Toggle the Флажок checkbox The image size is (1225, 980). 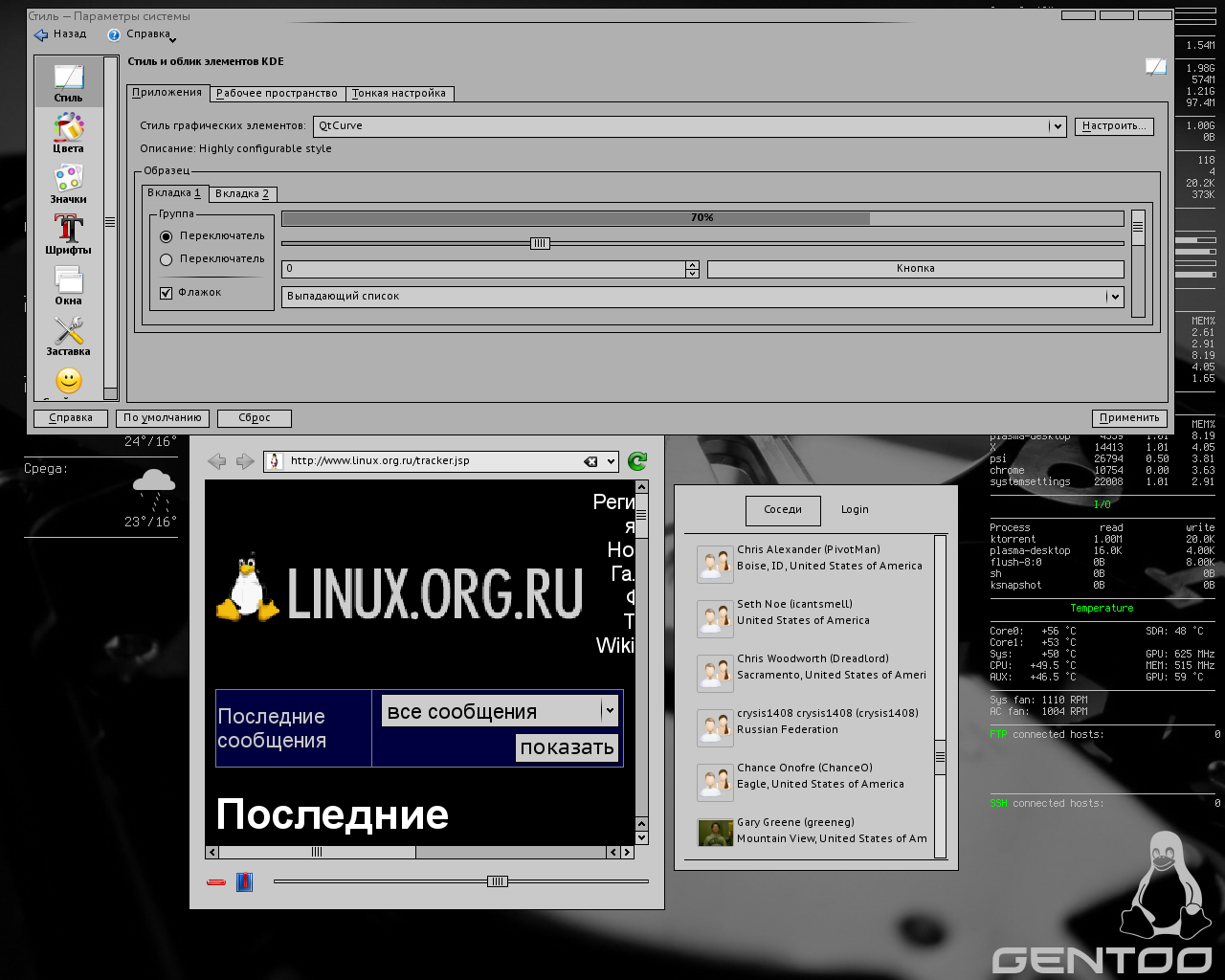coord(167,293)
